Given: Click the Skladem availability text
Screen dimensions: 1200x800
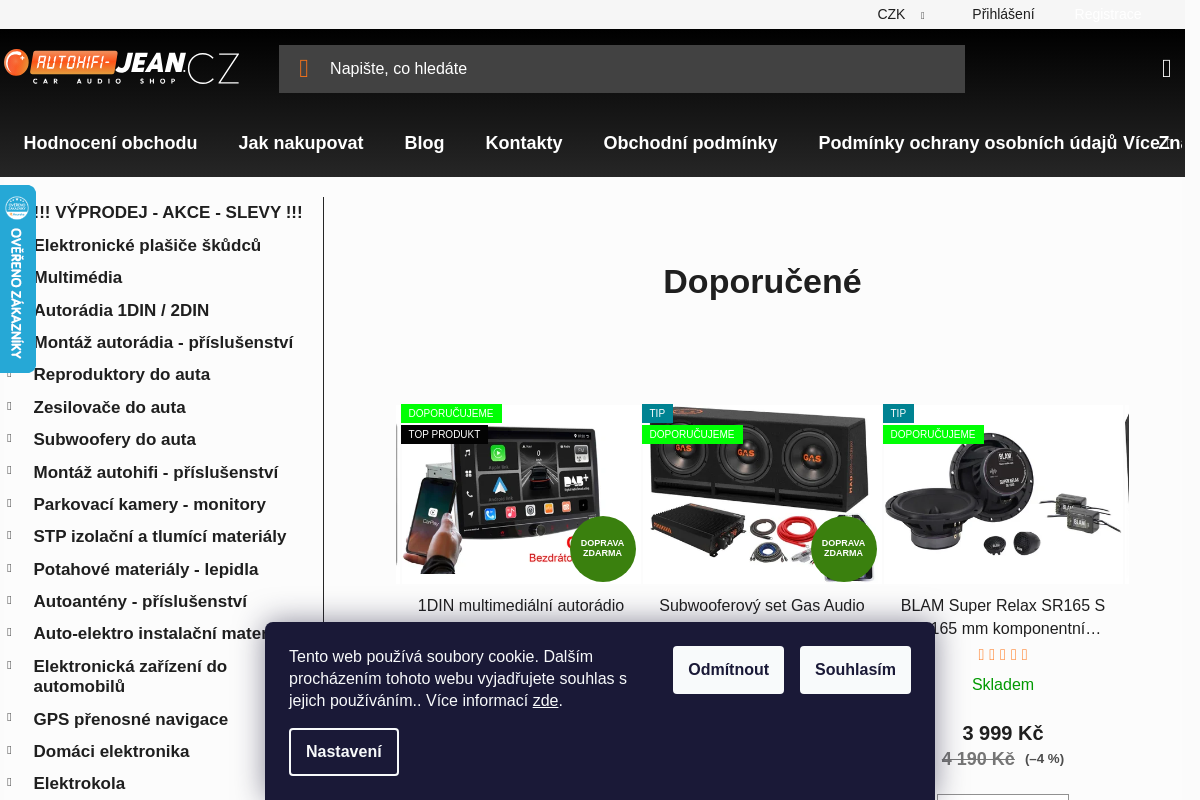Looking at the screenshot, I should pos(1003,685).
